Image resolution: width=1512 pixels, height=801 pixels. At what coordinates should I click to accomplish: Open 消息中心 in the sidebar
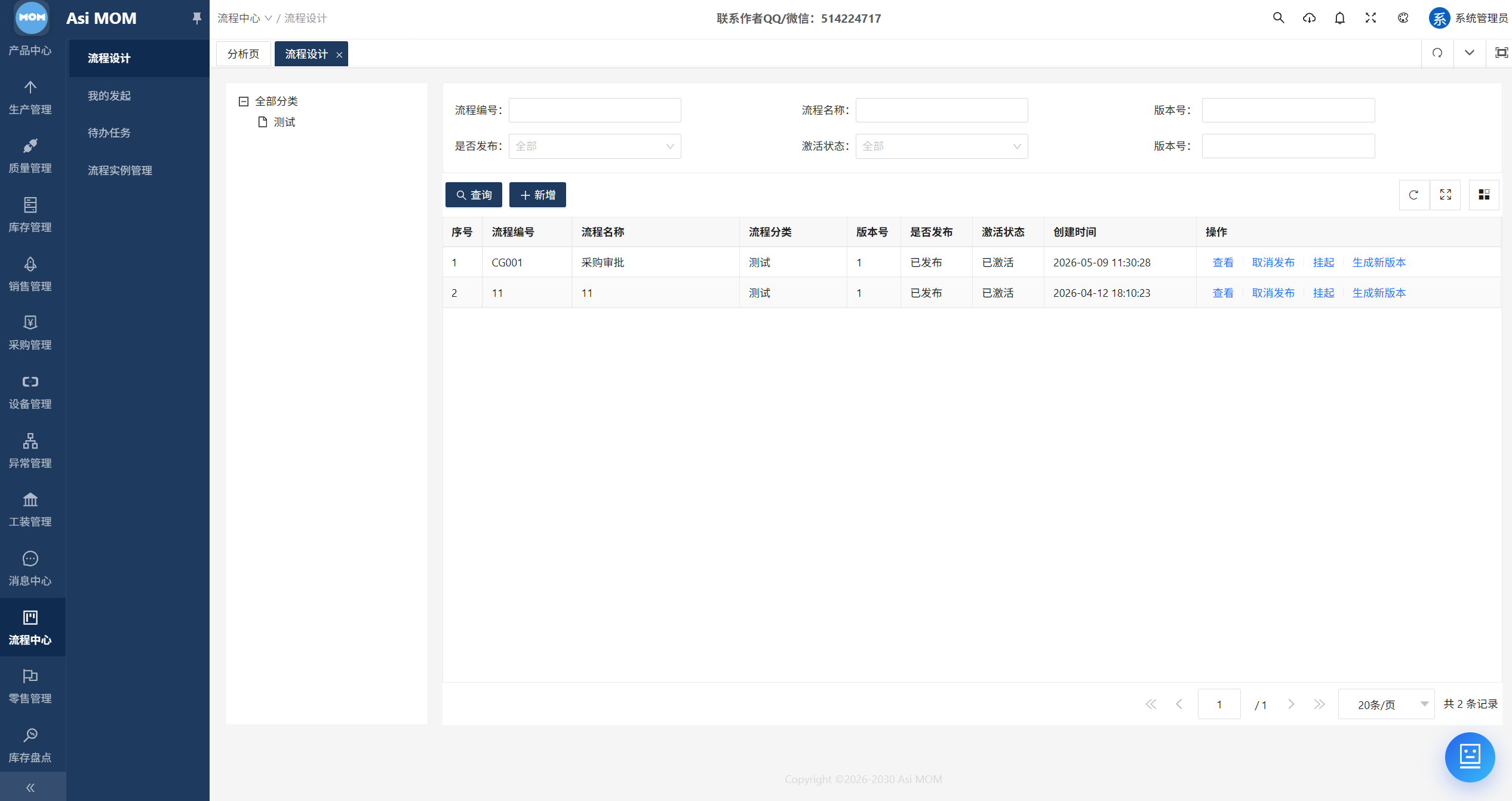tap(30, 569)
